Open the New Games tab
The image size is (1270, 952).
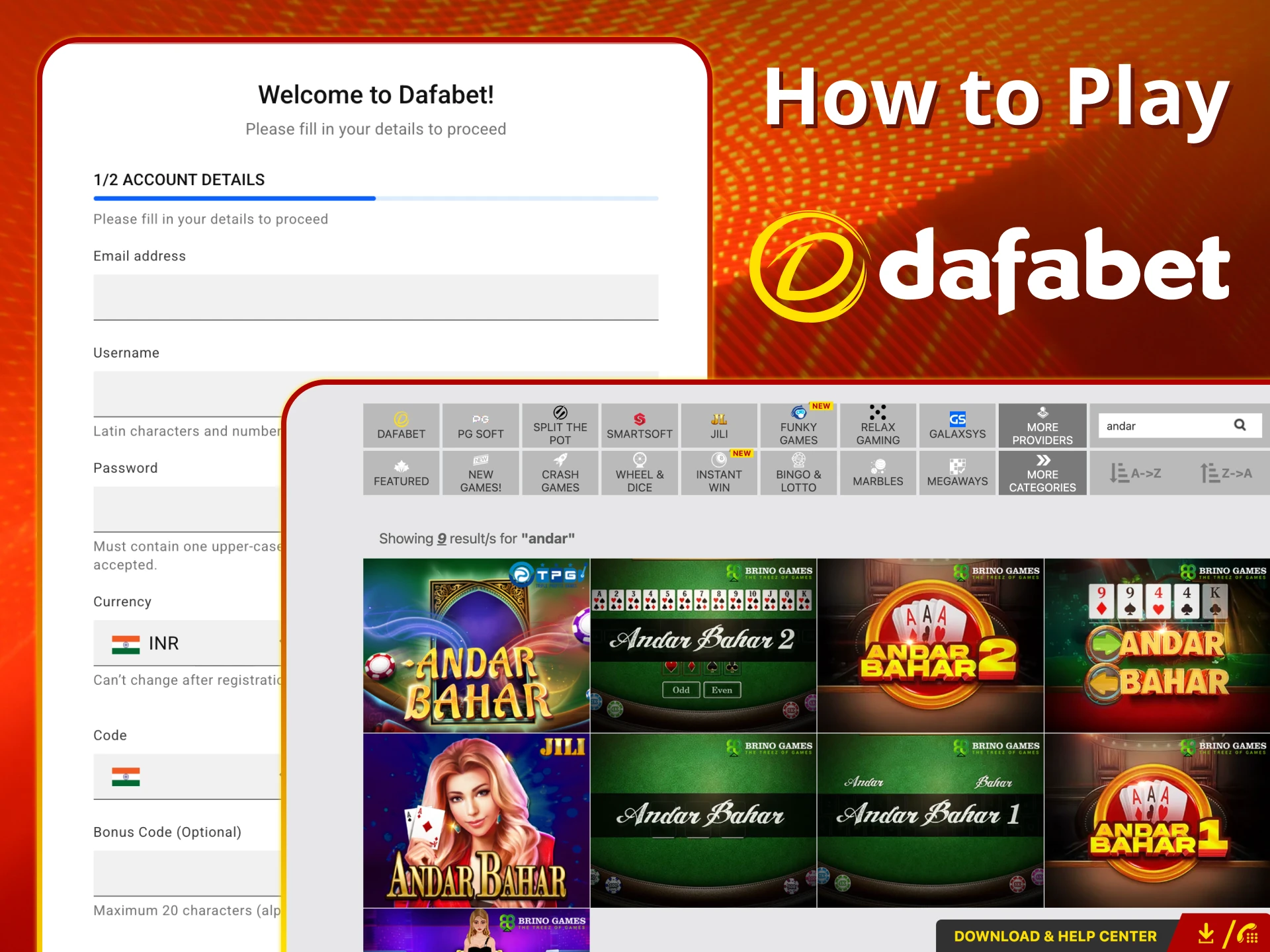pyautogui.click(x=480, y=473)
